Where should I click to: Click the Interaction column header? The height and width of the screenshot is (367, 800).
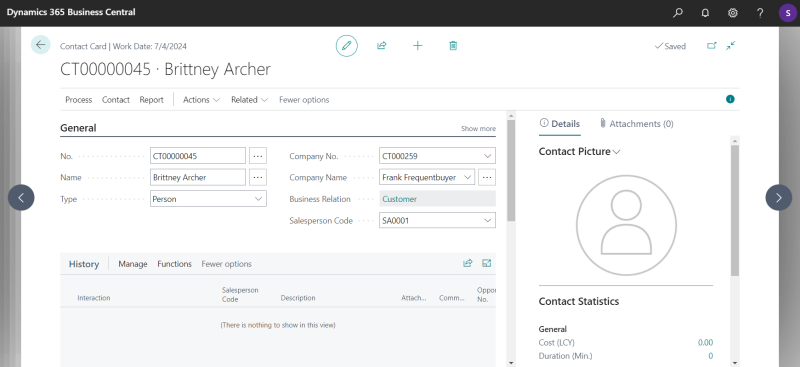[x=94, y=298]
